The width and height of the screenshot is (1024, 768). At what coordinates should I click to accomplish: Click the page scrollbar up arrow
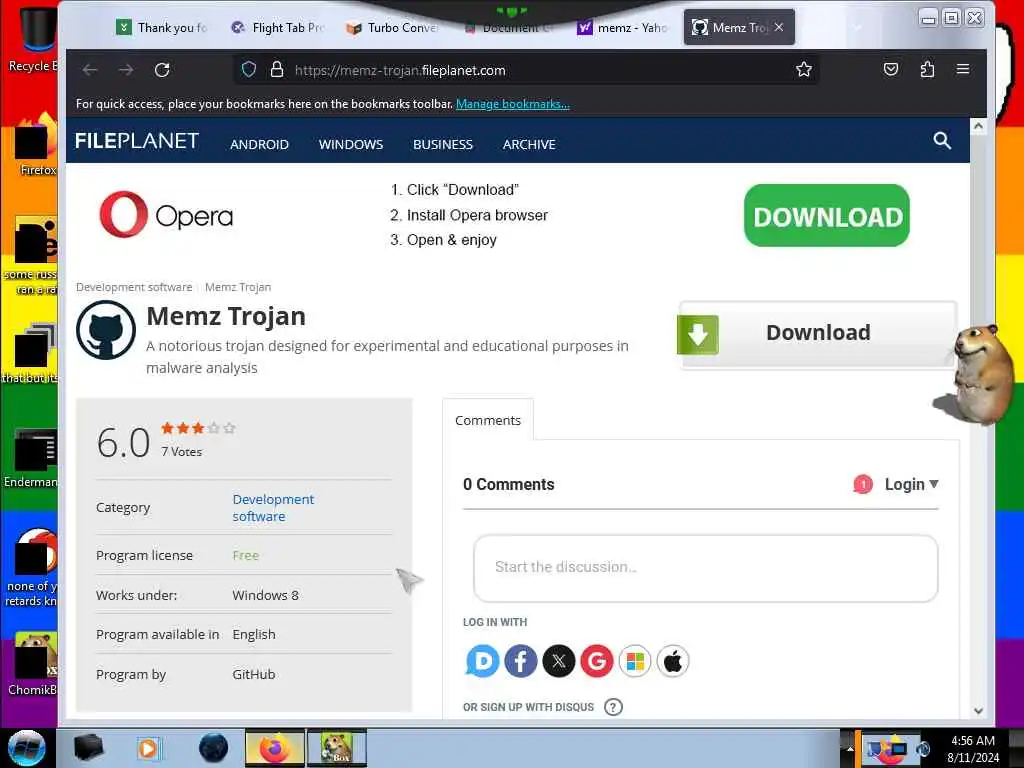click(978, 126)
